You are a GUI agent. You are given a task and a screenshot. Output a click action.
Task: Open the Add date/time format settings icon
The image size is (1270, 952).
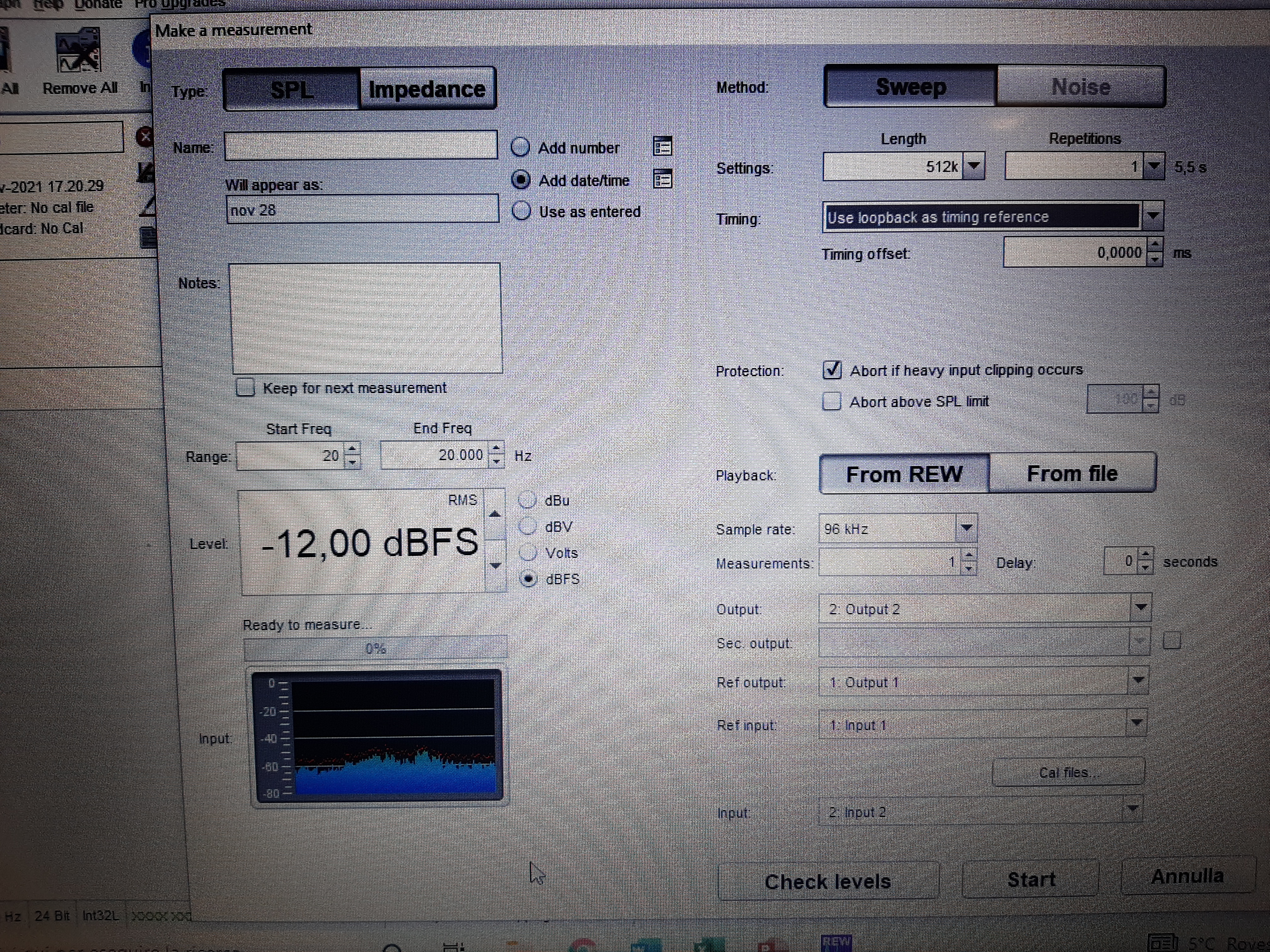click(662, 179)
